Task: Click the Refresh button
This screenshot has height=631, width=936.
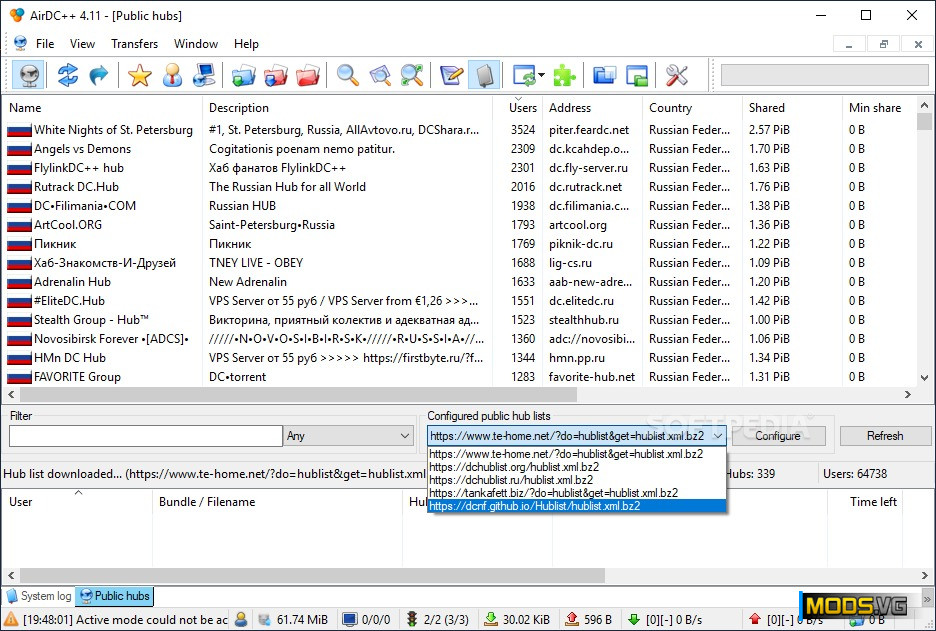Action: pyautogui.click(x=884, y=436)
